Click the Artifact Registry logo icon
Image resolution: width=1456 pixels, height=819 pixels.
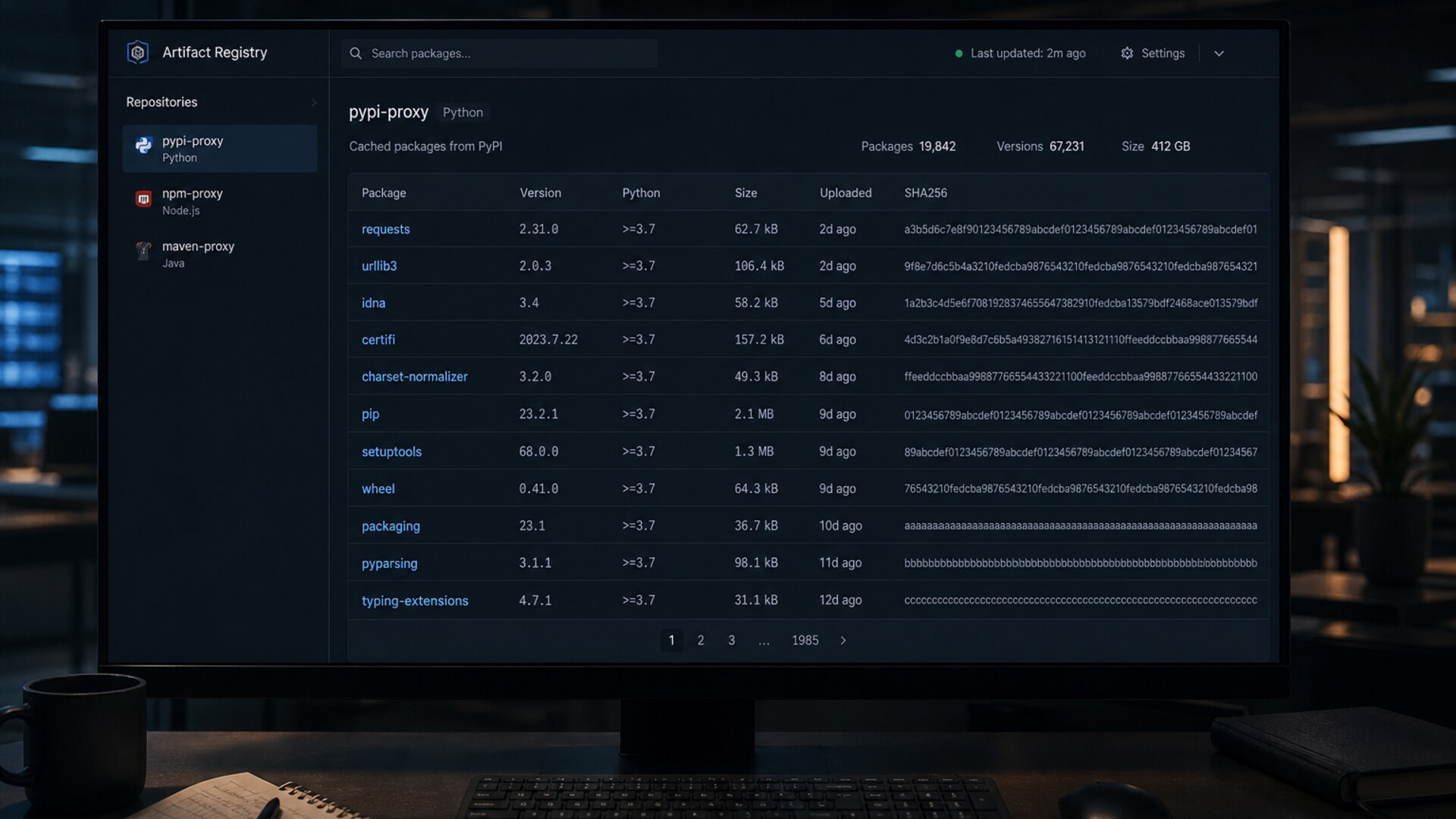click(x=137, y=52)
